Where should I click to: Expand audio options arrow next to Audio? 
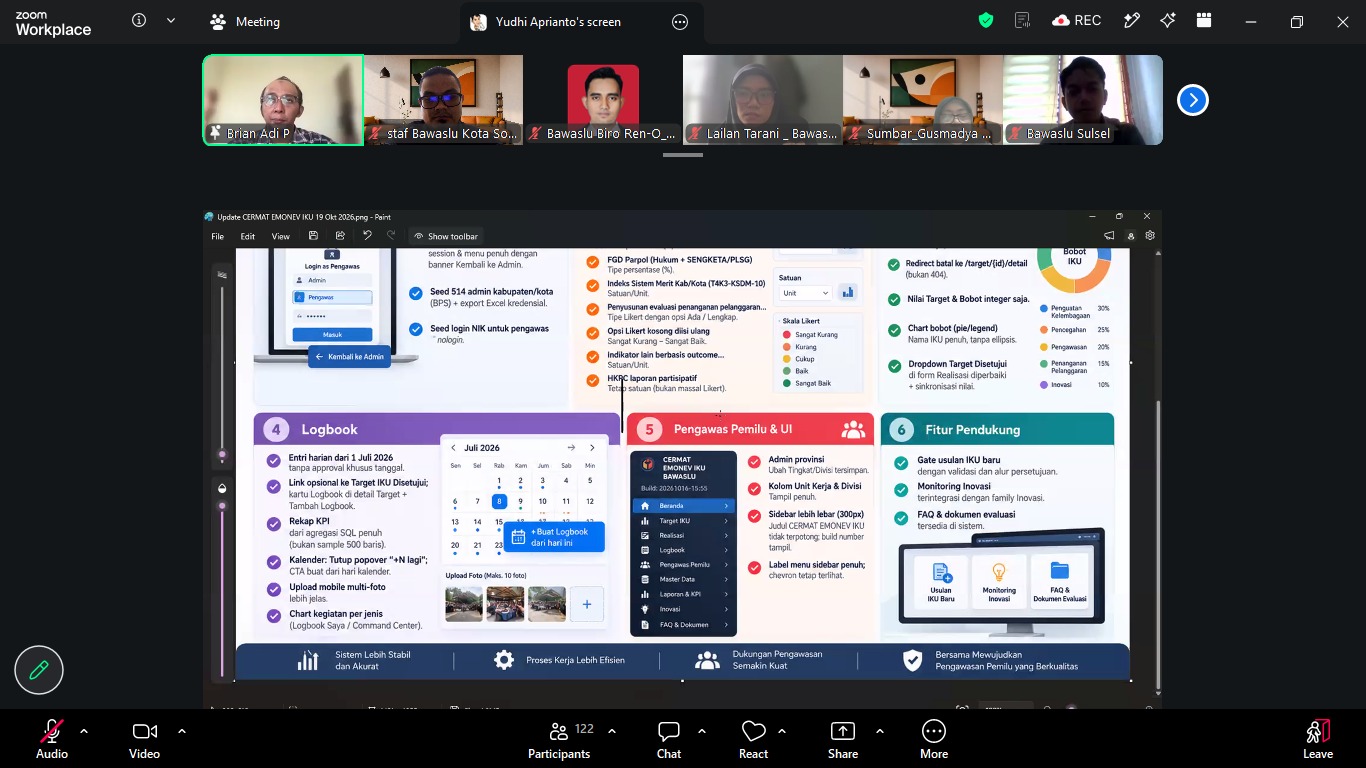(x=84, y=731)
